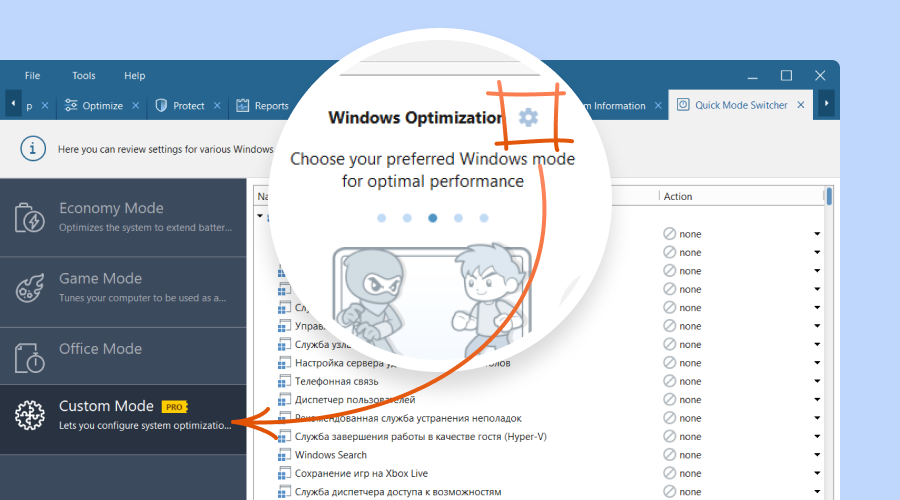Close the Optimize tab
900x500 pixels.
135,106
